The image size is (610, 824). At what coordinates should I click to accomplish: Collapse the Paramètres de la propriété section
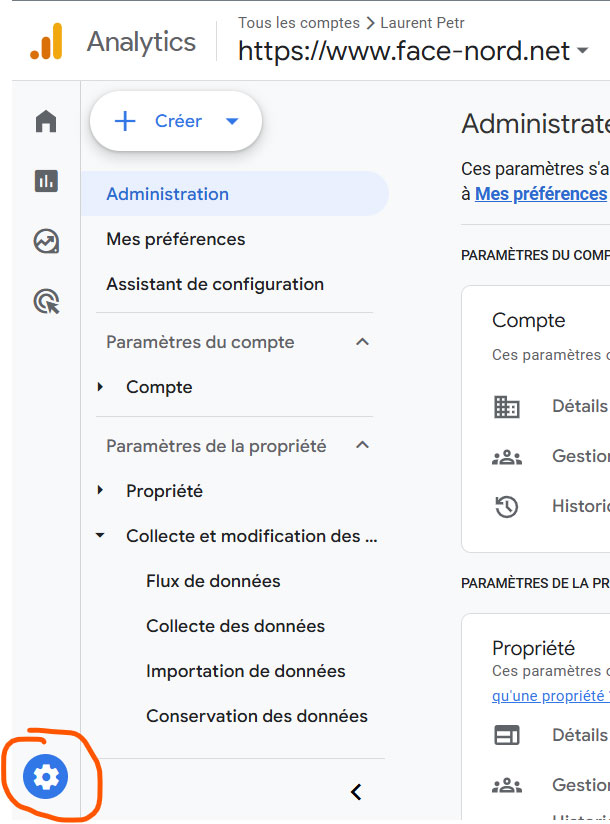pos(362,446)
